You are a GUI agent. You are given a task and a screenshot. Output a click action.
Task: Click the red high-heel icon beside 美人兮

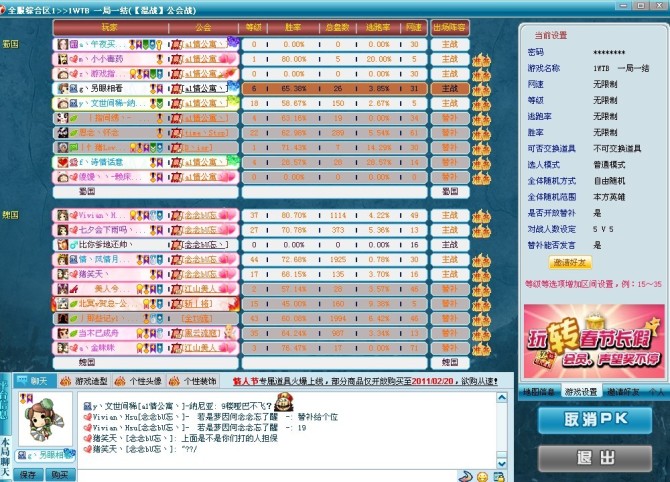[x=74, y=289]
